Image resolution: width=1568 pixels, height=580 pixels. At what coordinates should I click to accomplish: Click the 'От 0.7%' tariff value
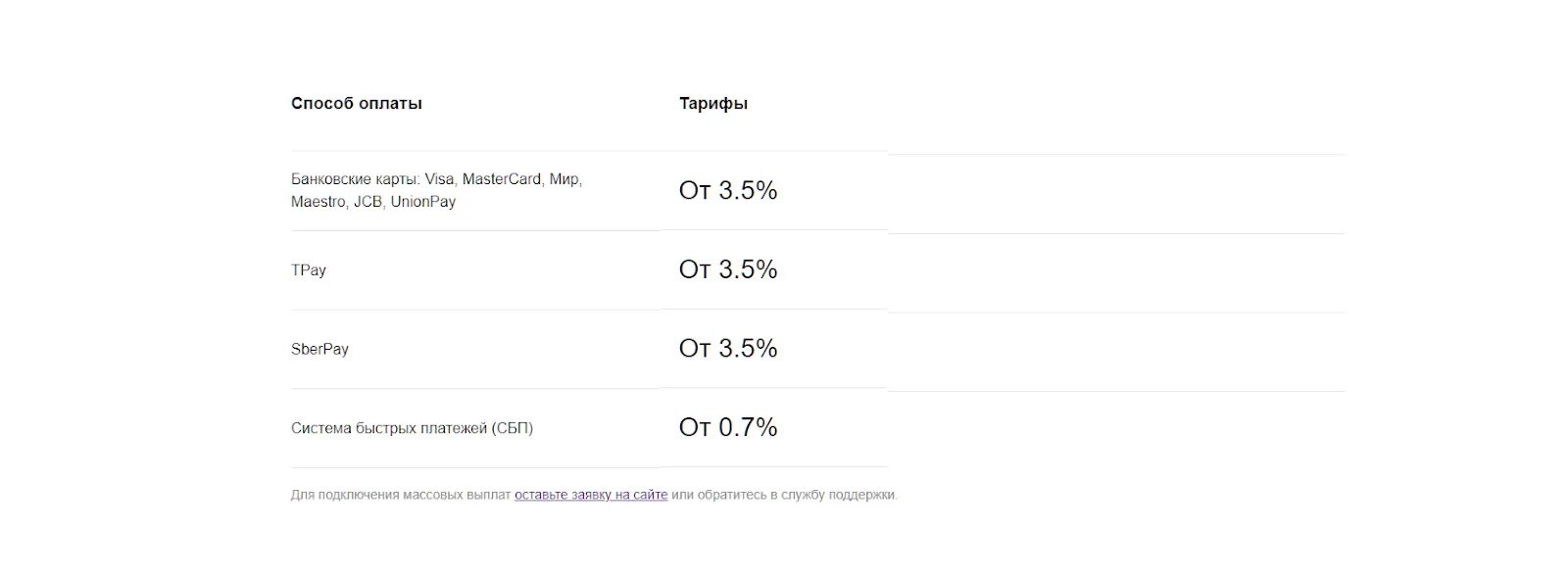pyautogui.click(x=728, y=427)
